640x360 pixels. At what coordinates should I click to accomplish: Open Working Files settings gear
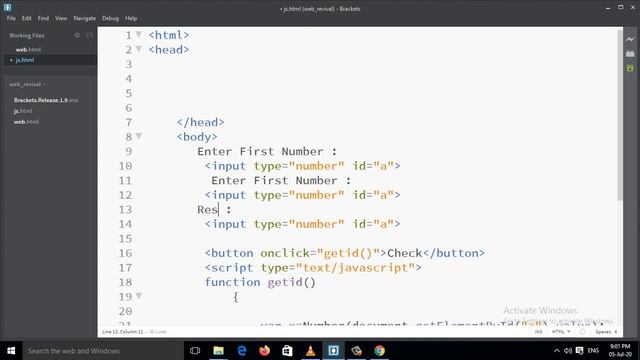pyautogui.click(x=77, y=36)
